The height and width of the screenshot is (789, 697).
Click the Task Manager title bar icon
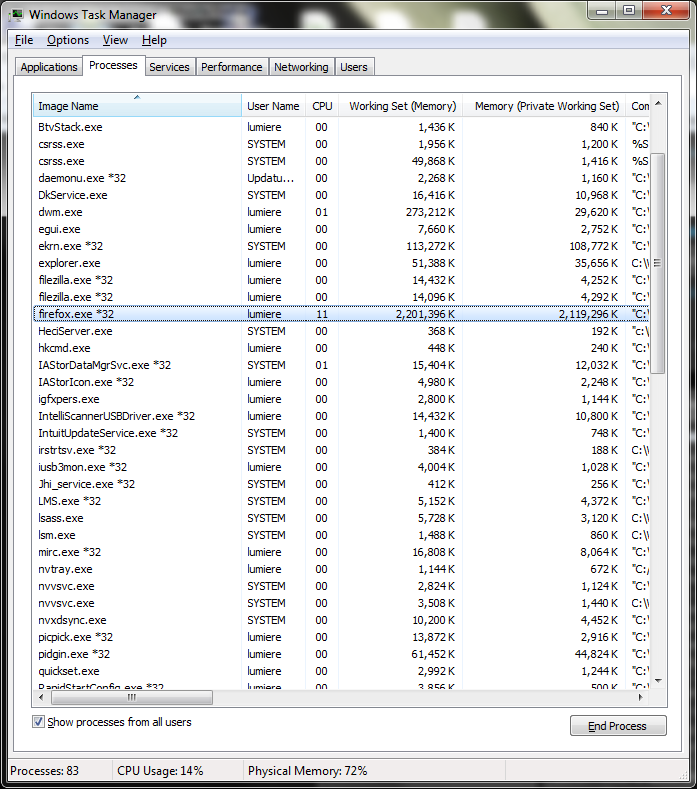click(x=16, y=15)
